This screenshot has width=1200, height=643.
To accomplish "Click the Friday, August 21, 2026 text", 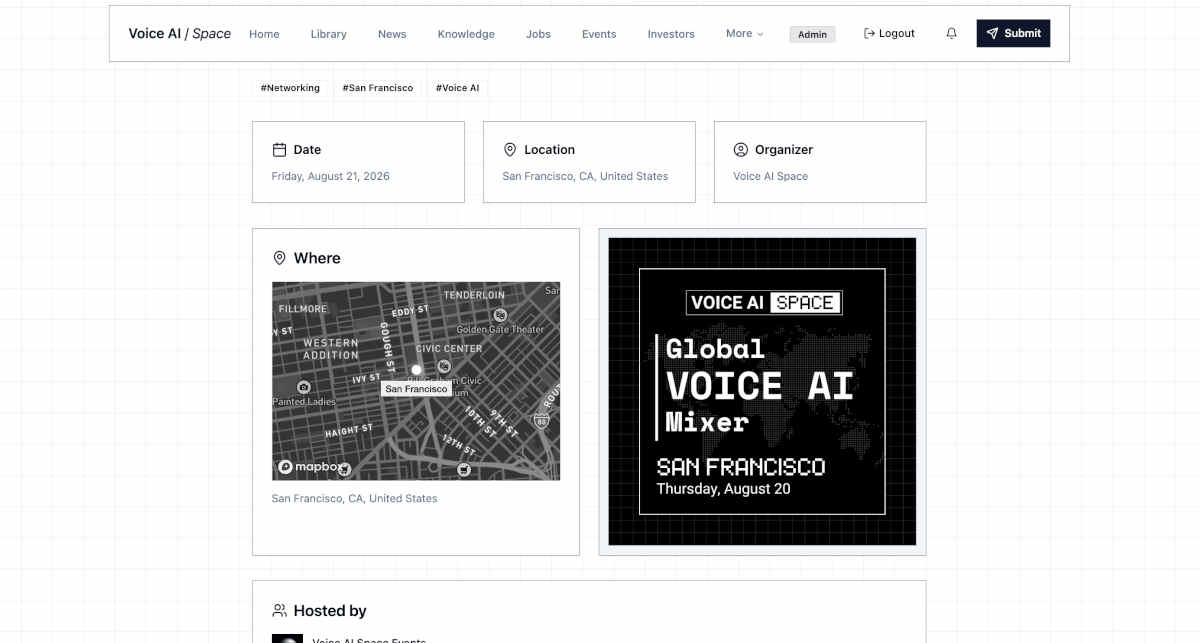I will coord(331,176).
